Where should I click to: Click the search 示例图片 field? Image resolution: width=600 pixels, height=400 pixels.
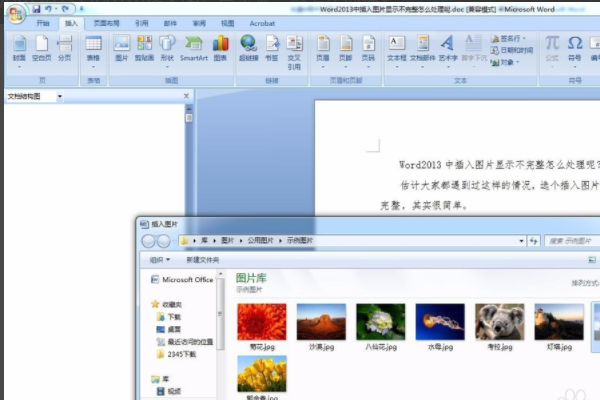click(x=572, y=241)
